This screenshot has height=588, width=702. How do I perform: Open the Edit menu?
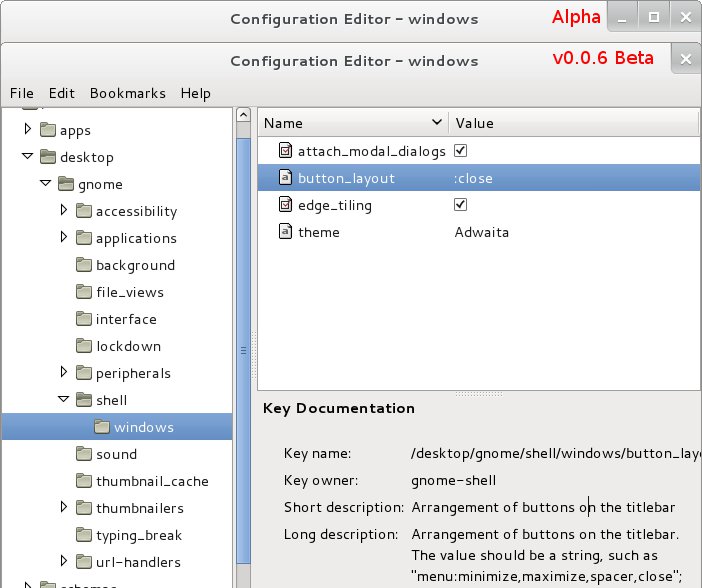61,93
